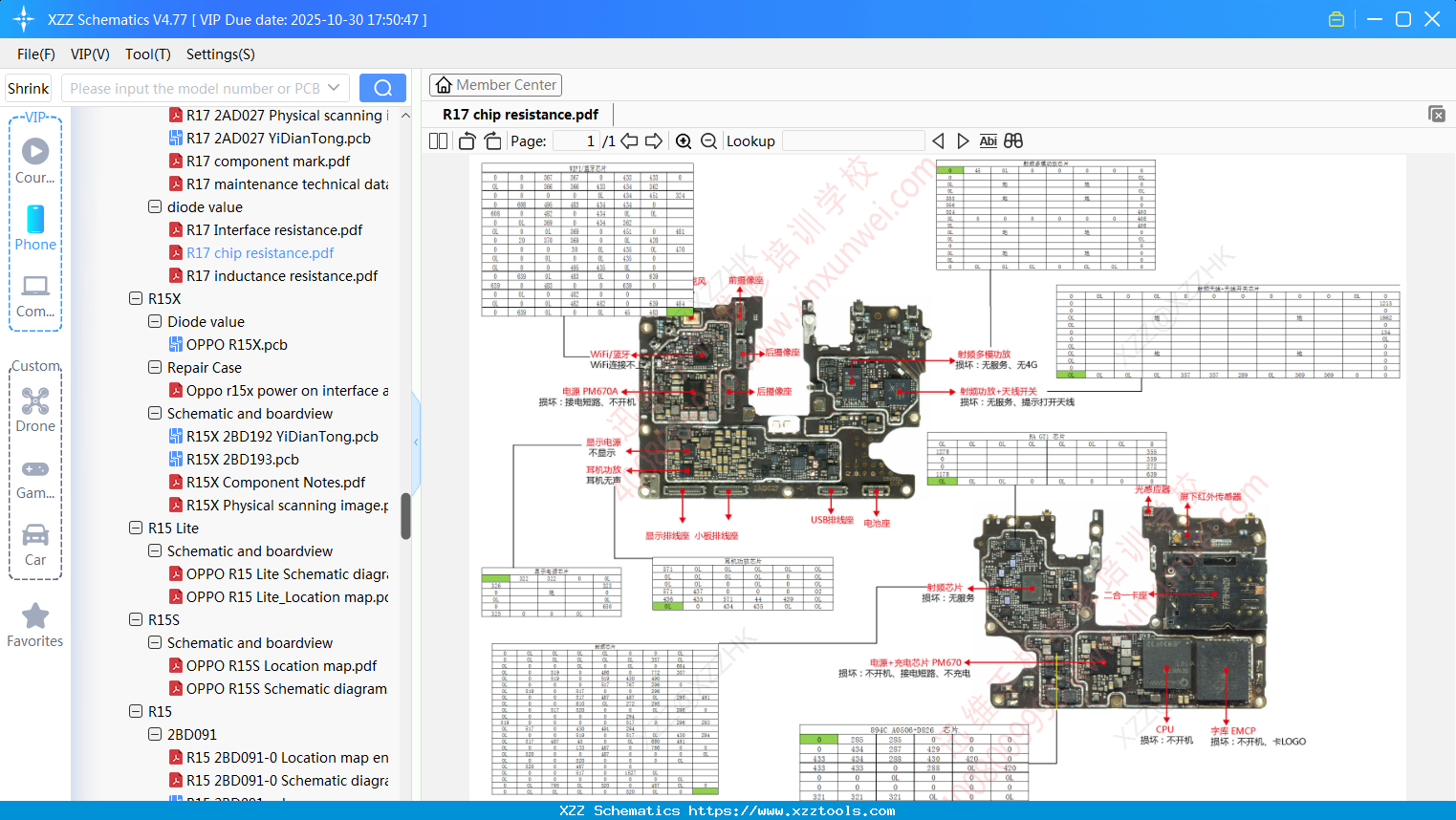Image resolution: width=1456 pixels, height=820 pixels.
Task: Click the blue search button
Action: (382, 88)
